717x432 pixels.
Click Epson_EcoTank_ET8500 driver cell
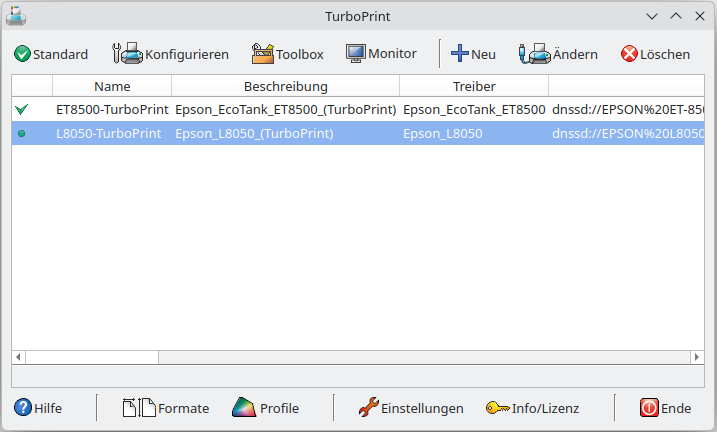pyautogui.click(x=474, y=109)
